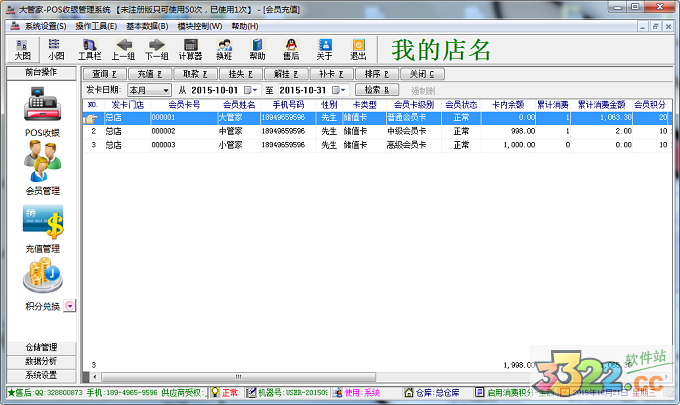Open start date 2015-10-01 calendar picker

tap(244, 91)
